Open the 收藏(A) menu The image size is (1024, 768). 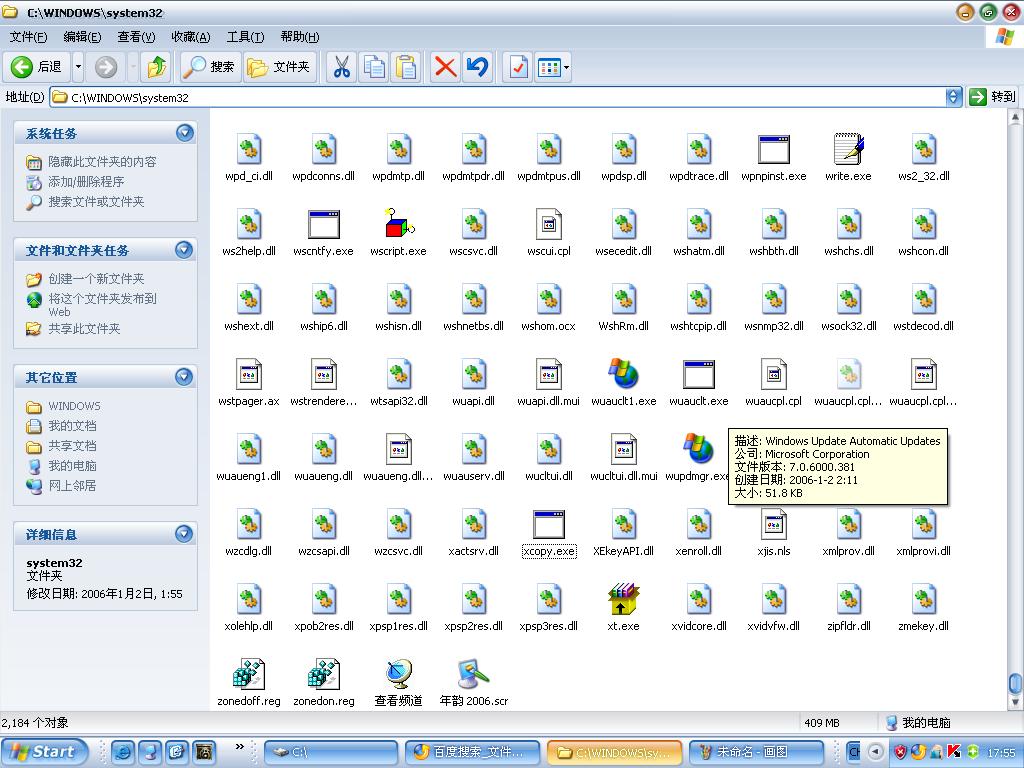(x=191, y=37)
